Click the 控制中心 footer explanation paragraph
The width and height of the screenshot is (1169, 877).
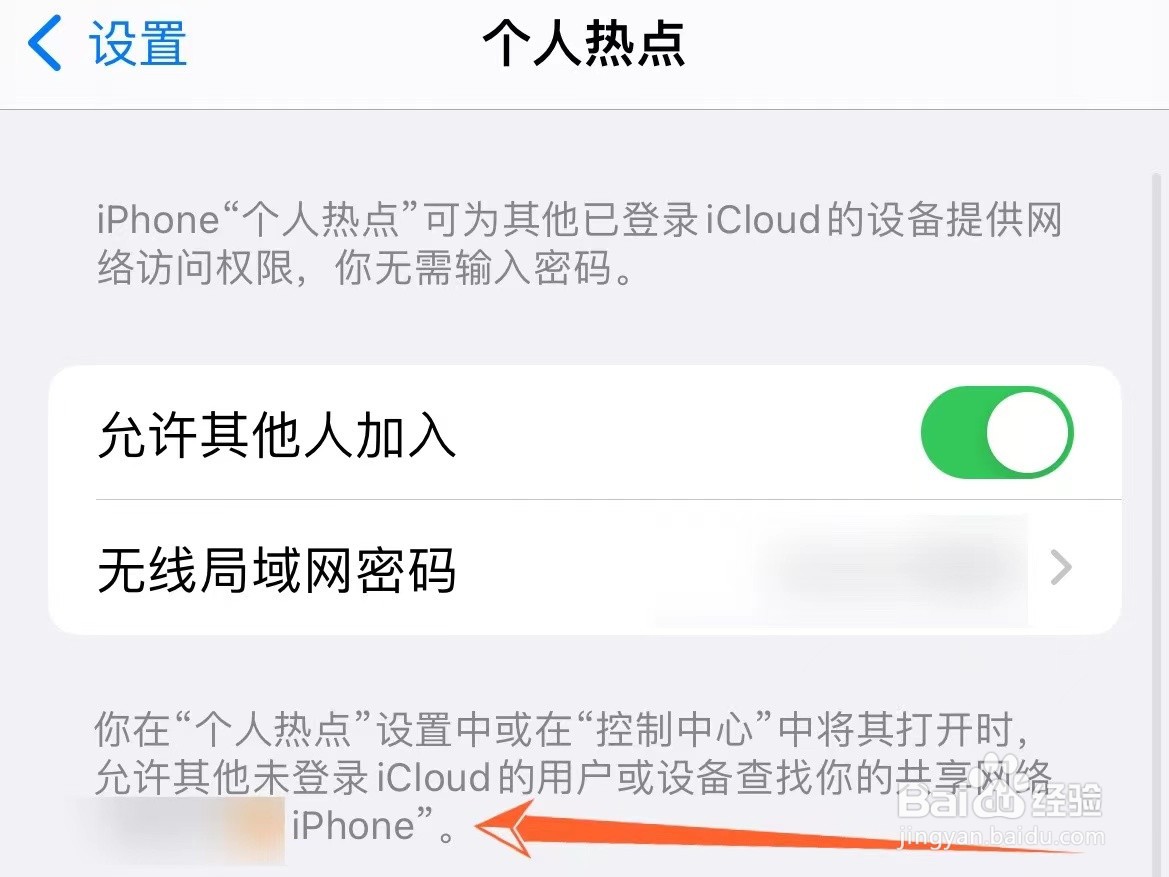click(573, 777)
